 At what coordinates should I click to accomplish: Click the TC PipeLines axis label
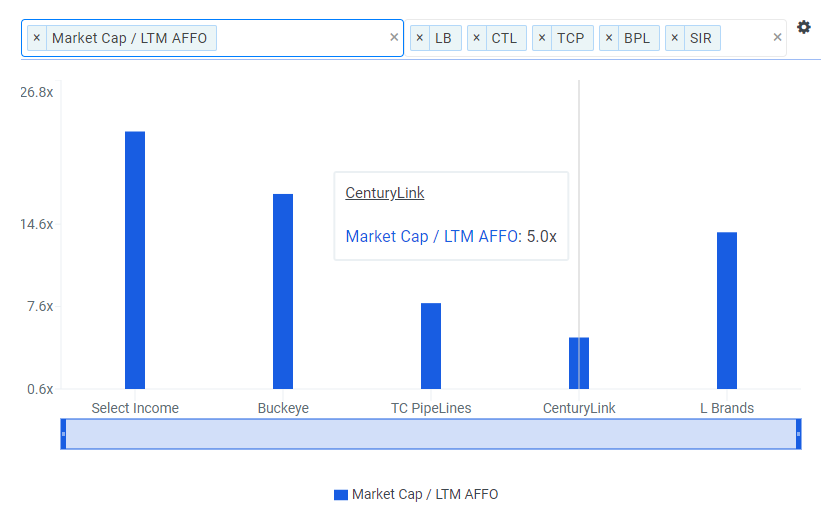coord(431,408)
